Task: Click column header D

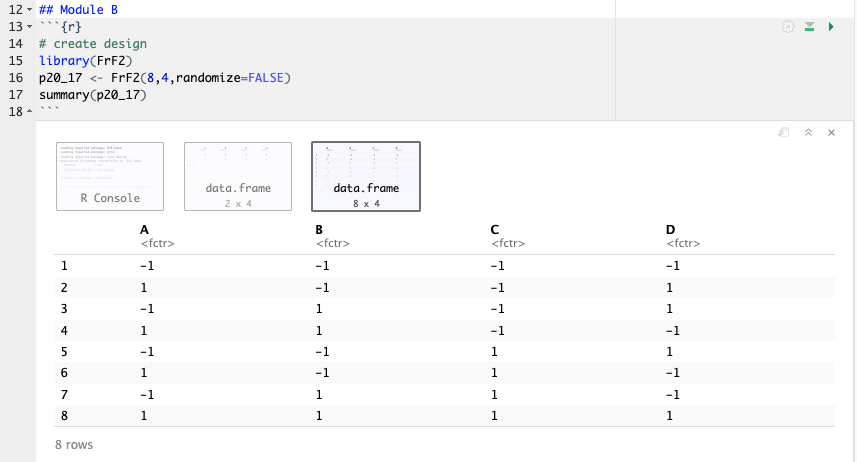Action: coord(670,229)
